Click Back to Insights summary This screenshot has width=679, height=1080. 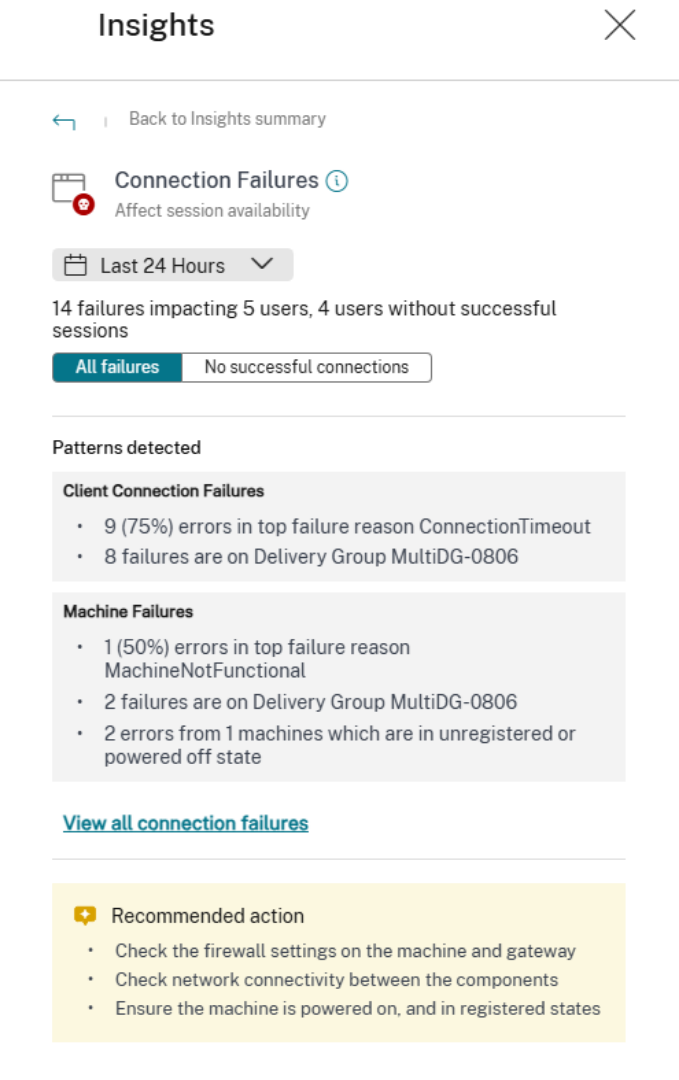226,119
